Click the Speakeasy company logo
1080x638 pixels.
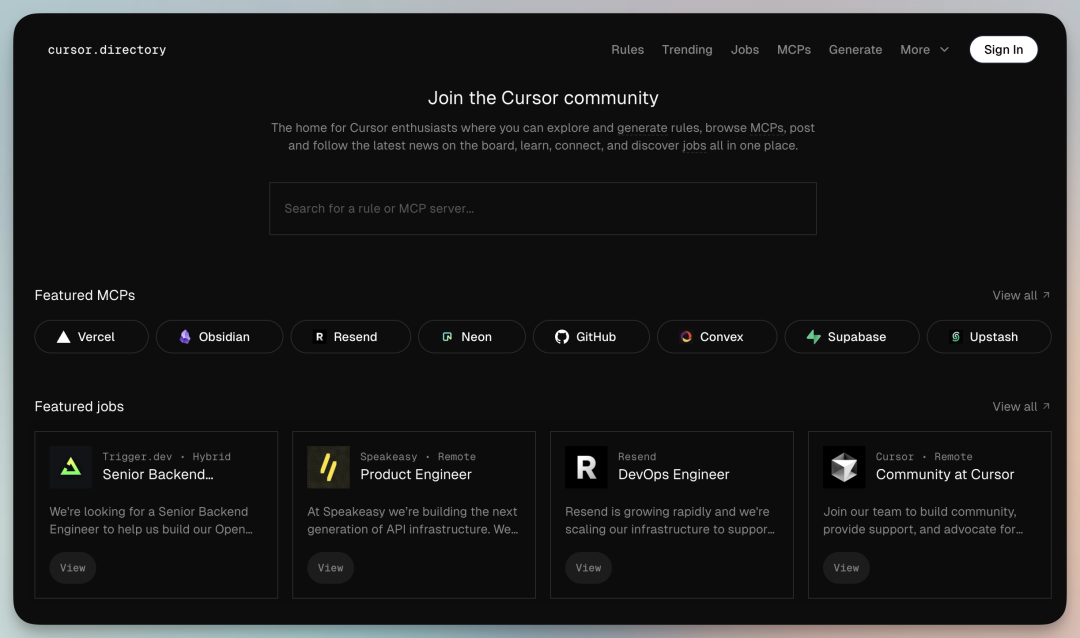coord(329,467)
